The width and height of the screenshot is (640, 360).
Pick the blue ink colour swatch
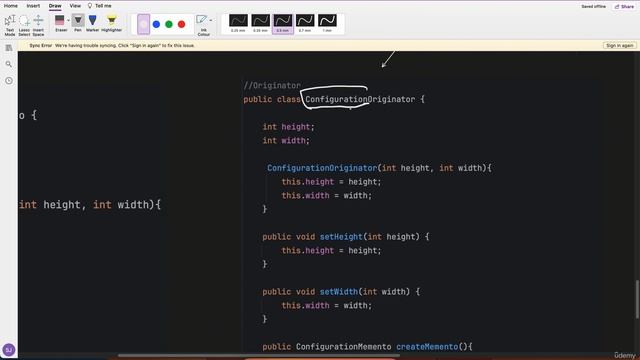[156, 24]
